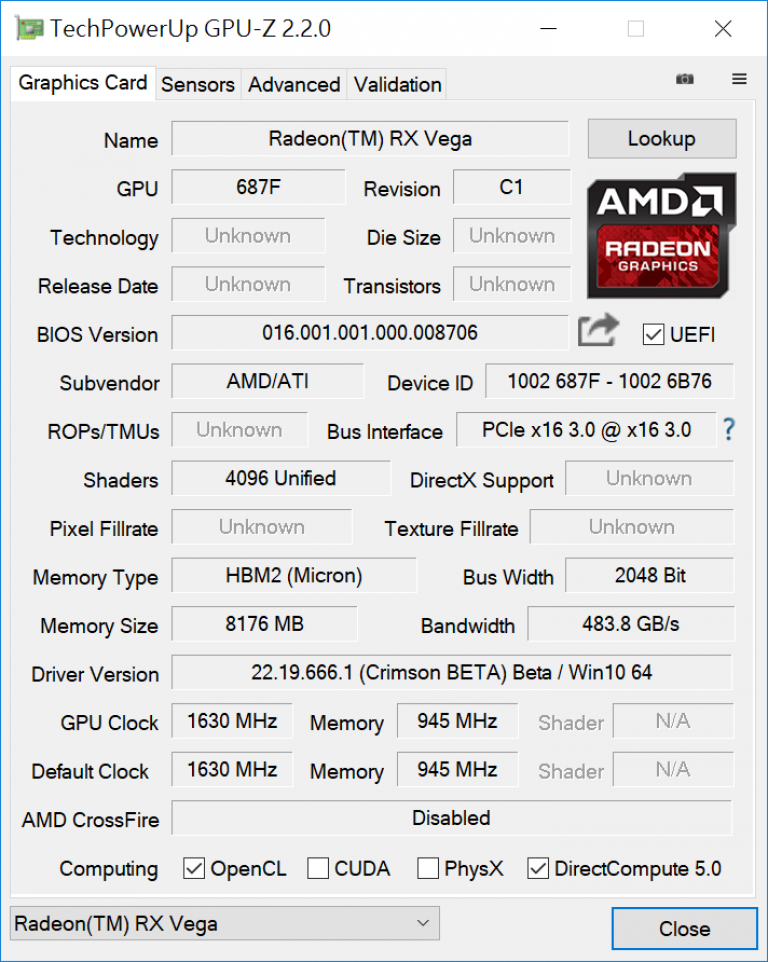Expand the Radeon RX Vega GPU selector dropdown
The height and width of the screenshot is (962, 768).
(225, 923)
